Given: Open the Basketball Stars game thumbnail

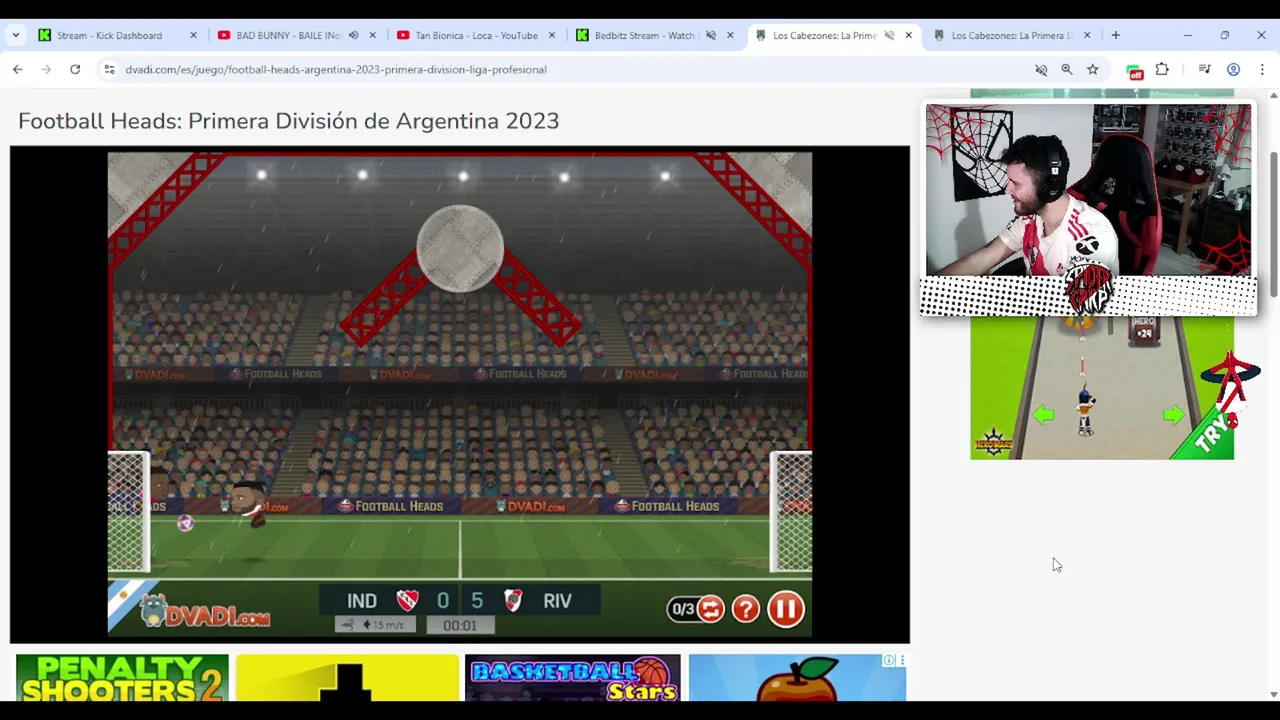Looking at the screenshot, I should pos(573,678).
